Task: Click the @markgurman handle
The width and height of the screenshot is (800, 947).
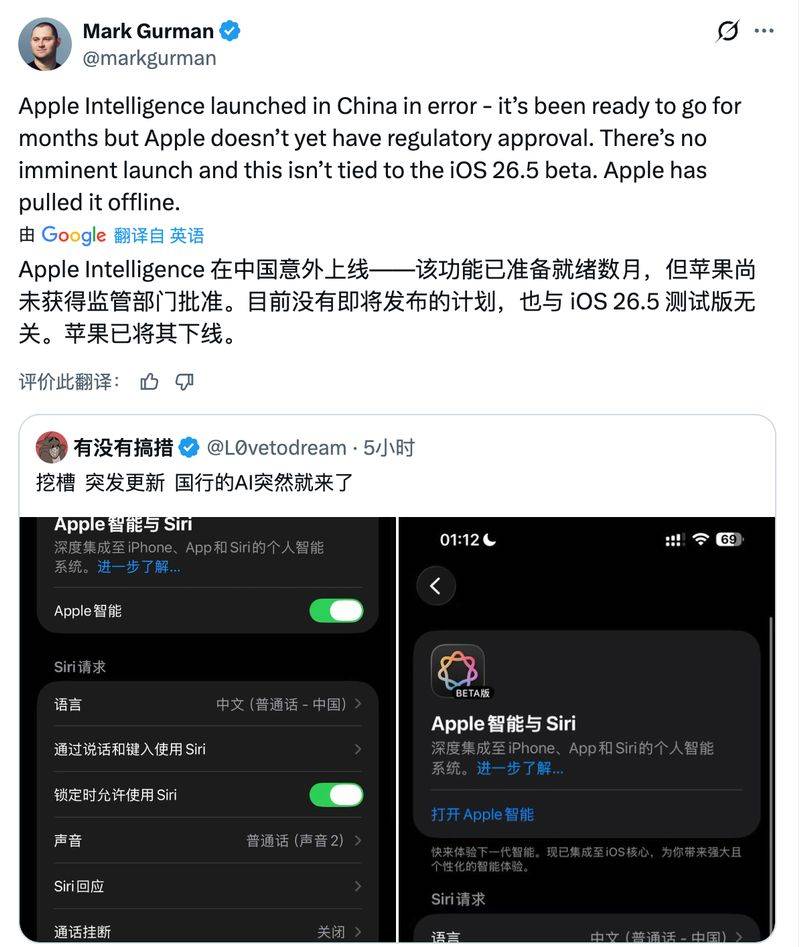Action: 149,59
